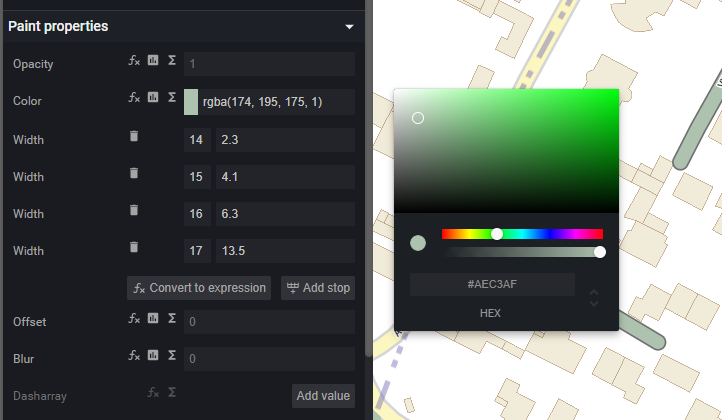This screenshot has width=722, height=420.
Task: Click the #AEC3AF hex input field
Action: pyautogui.click(x=492, y=285)
